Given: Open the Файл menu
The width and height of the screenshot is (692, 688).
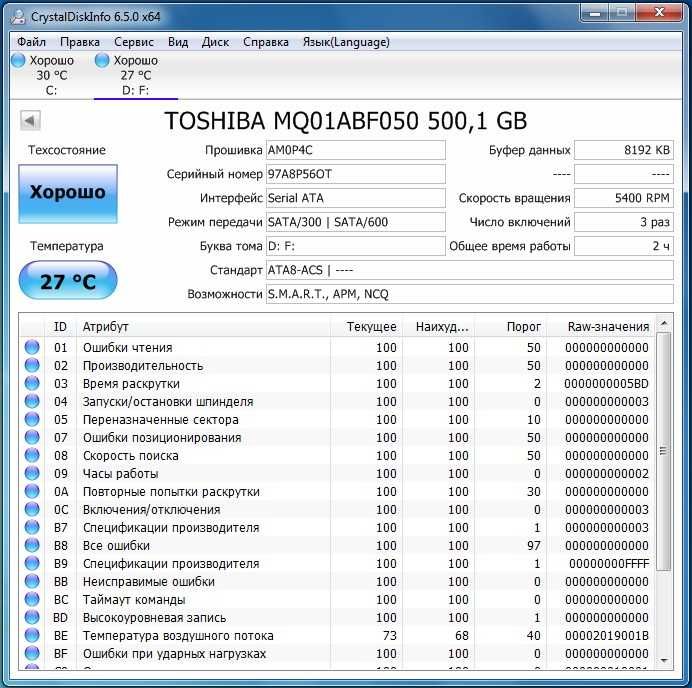Looking at the screenshot, I should tap(31, 42).
